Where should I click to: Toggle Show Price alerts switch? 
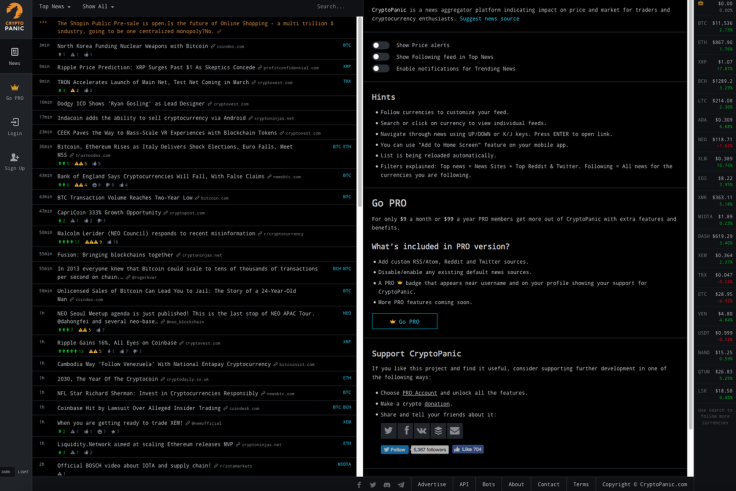coord(381,45)
